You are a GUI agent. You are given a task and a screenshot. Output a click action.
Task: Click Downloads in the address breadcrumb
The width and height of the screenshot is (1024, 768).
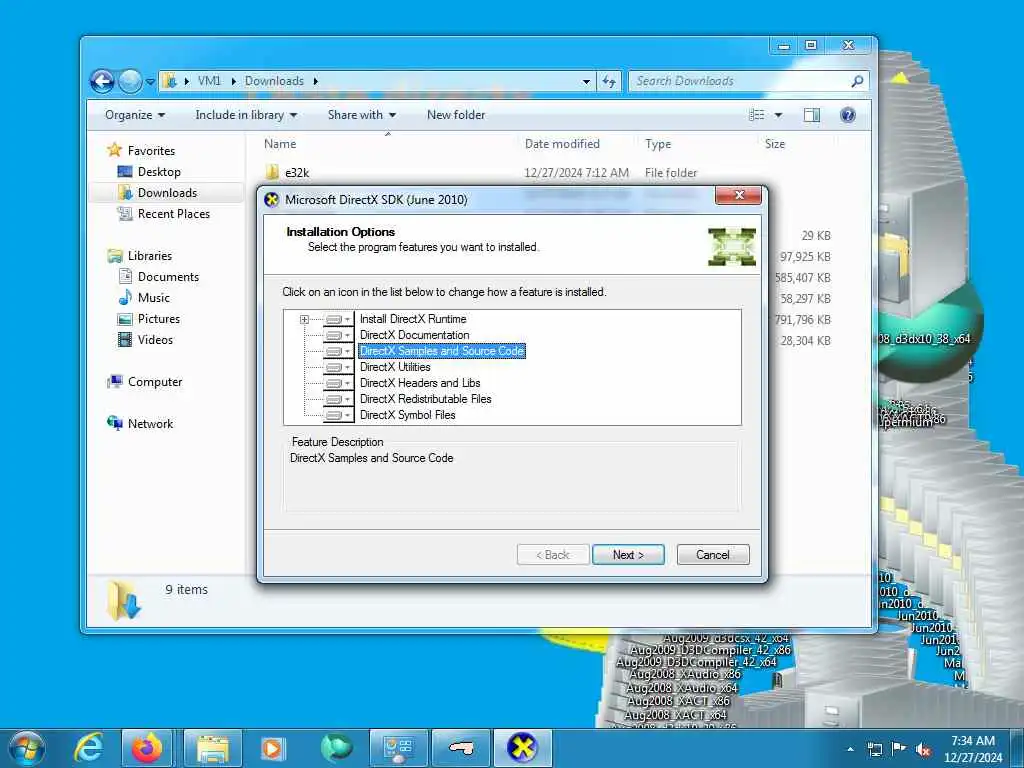pyautogui.click(x=274, y=81)
